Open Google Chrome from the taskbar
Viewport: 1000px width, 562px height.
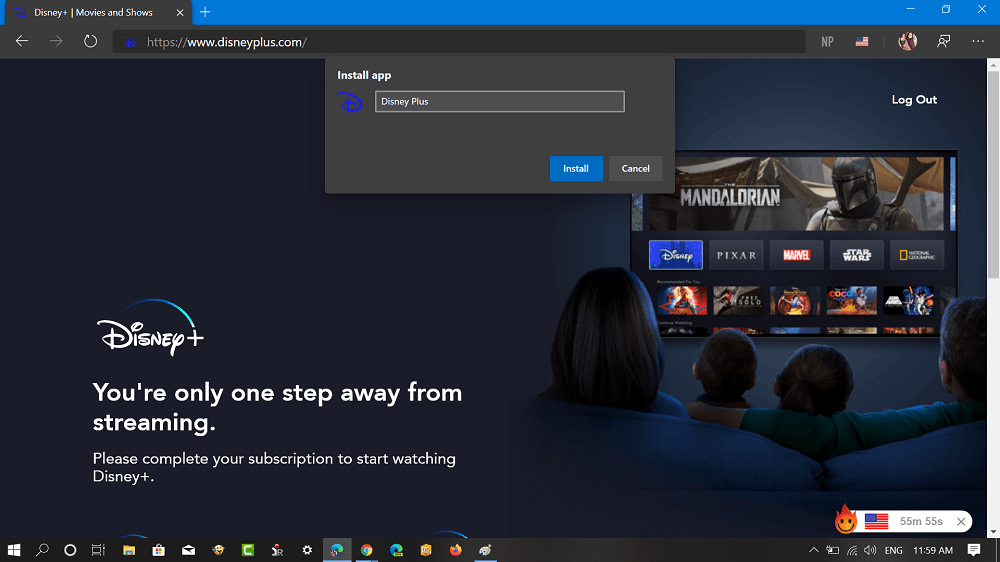point(367,550)
